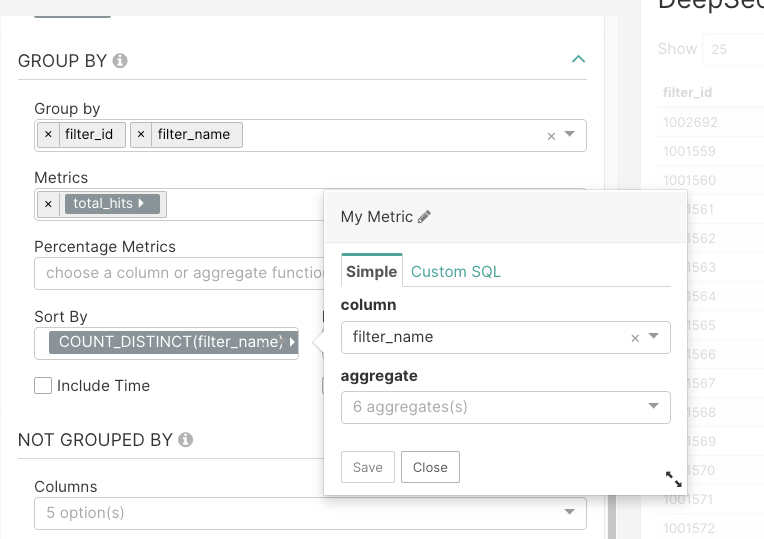The image size is (764, 539).
Task: Switch to the Custom SQL tab
Action: (x=456, y=271)
